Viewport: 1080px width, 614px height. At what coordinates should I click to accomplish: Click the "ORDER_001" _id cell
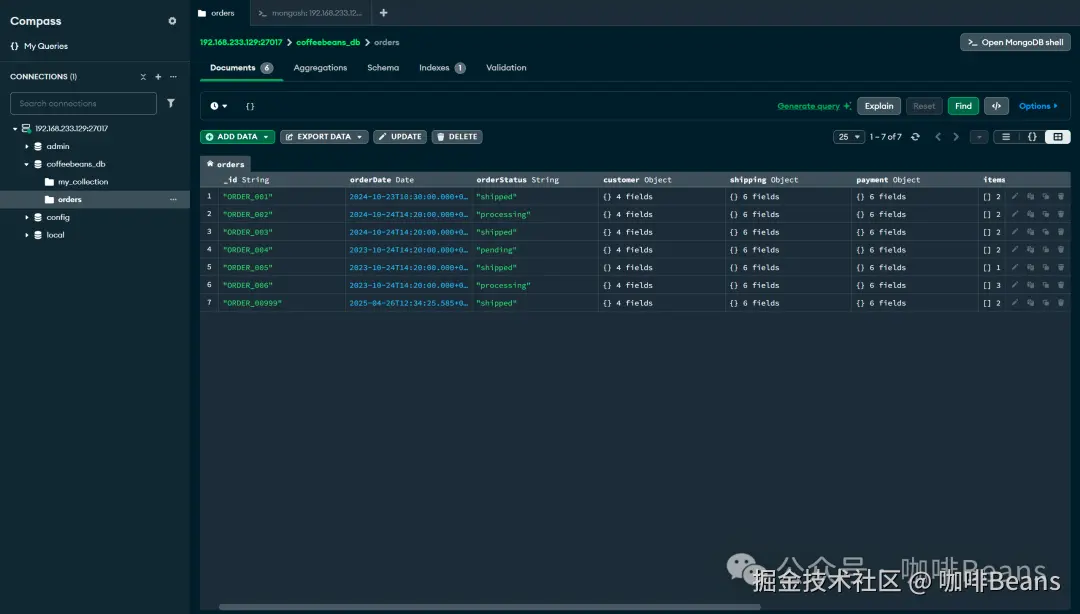click(x=282, y=196)
